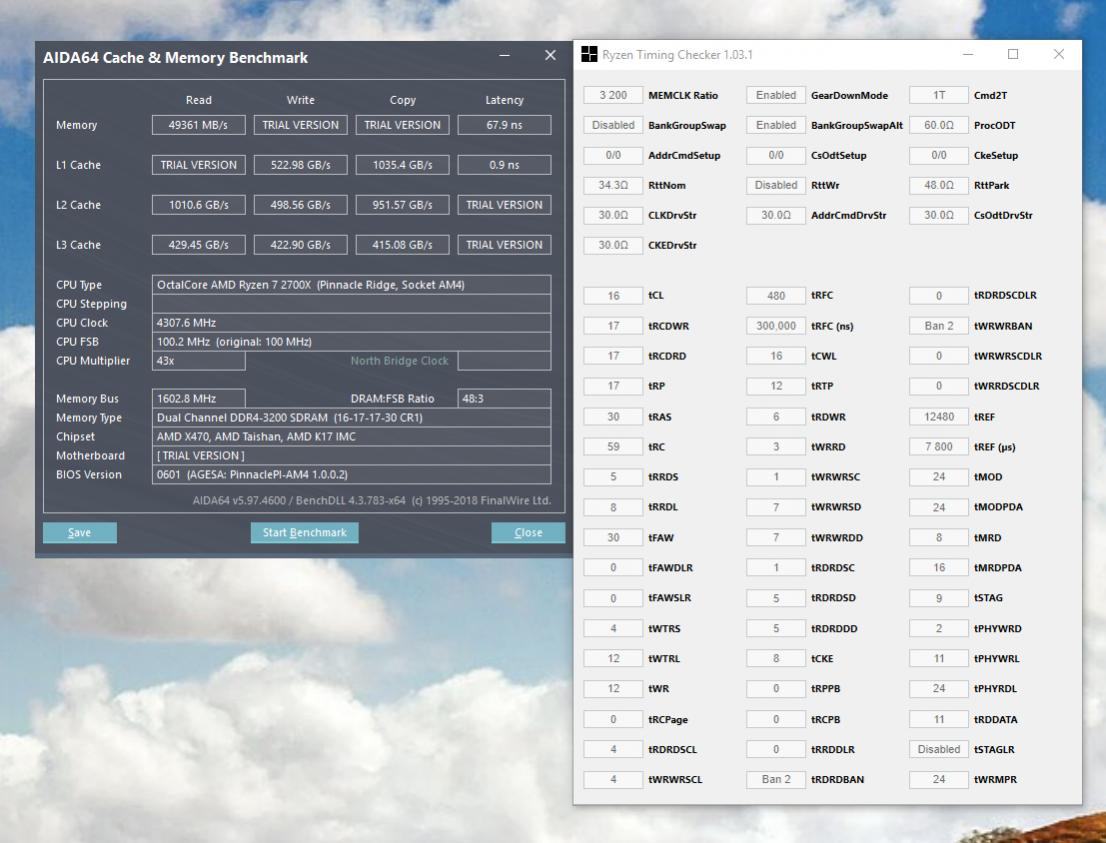Click the Memory Type field showing DDR4-3200

click(x=351, y=418)
